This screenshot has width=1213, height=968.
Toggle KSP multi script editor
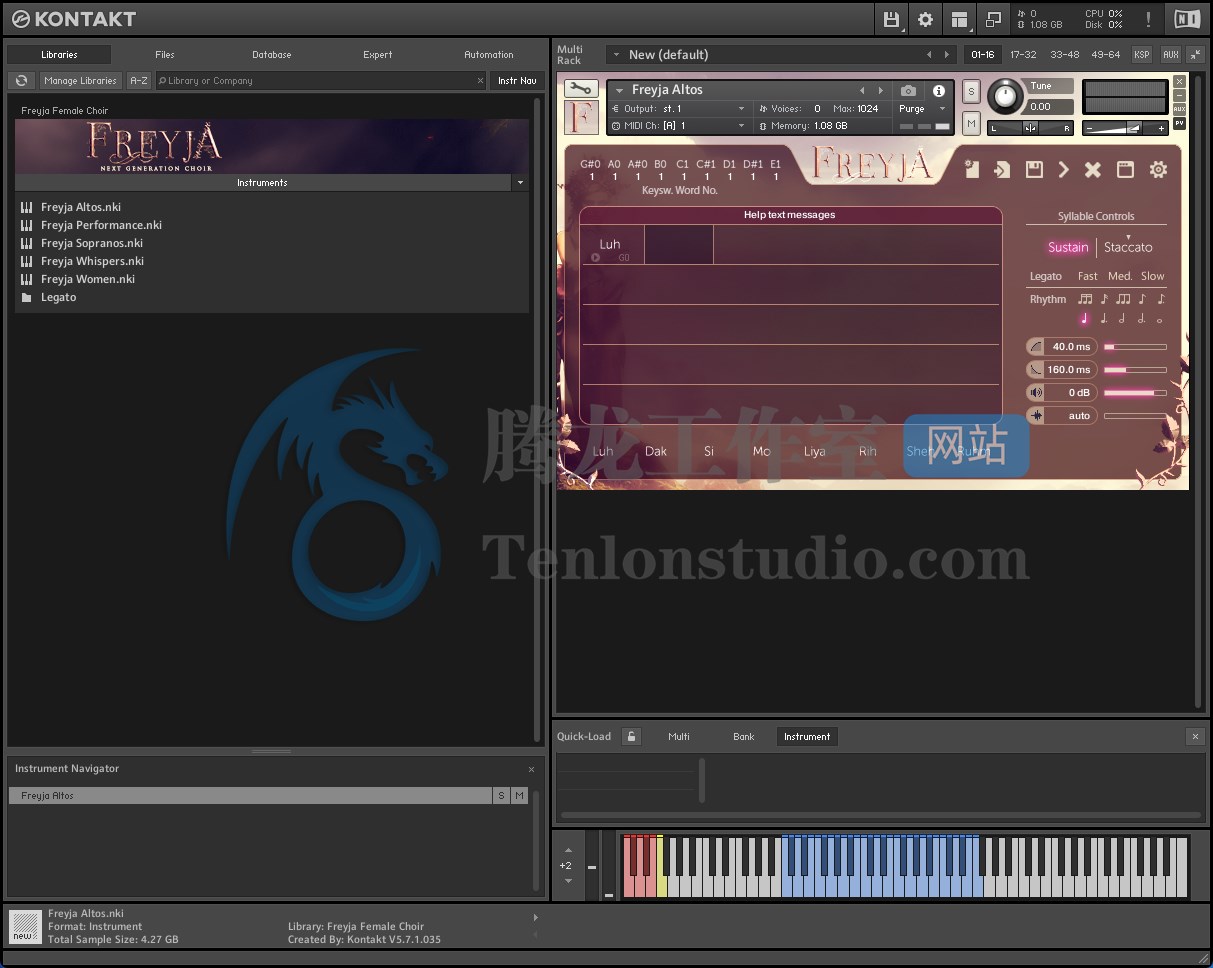[x=1141, y=54]
